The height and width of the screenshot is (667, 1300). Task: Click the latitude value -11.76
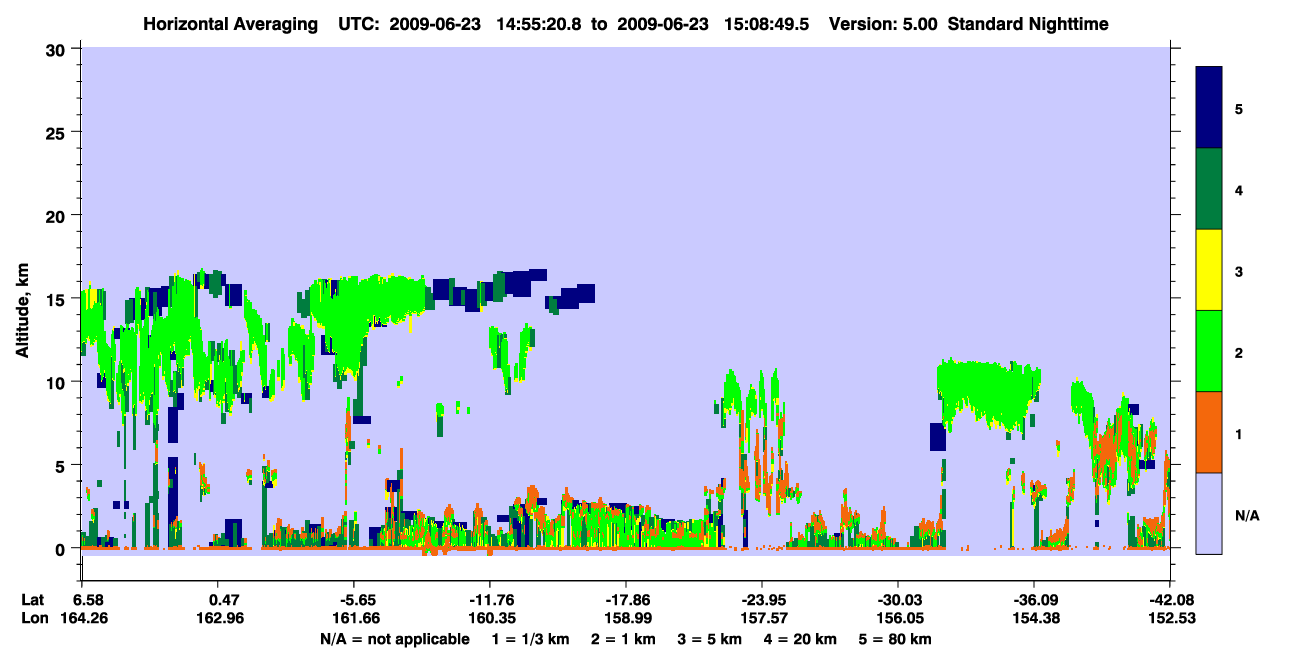click(490, 599)
